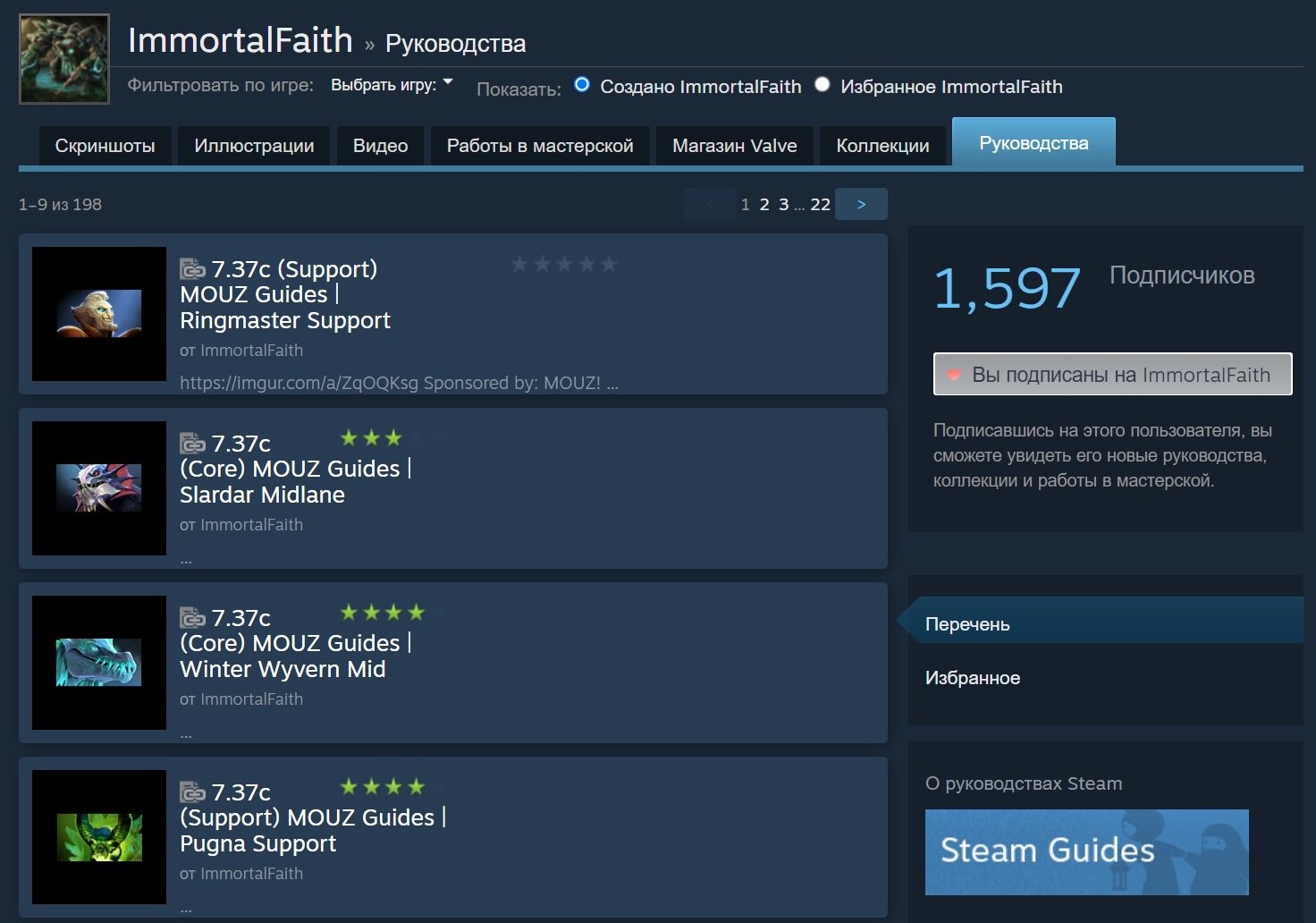Click author 'от ImmortalFaith' under Winter Wyvern Mid
This screenshot has height=923, width=1316.
click(241, 699)
